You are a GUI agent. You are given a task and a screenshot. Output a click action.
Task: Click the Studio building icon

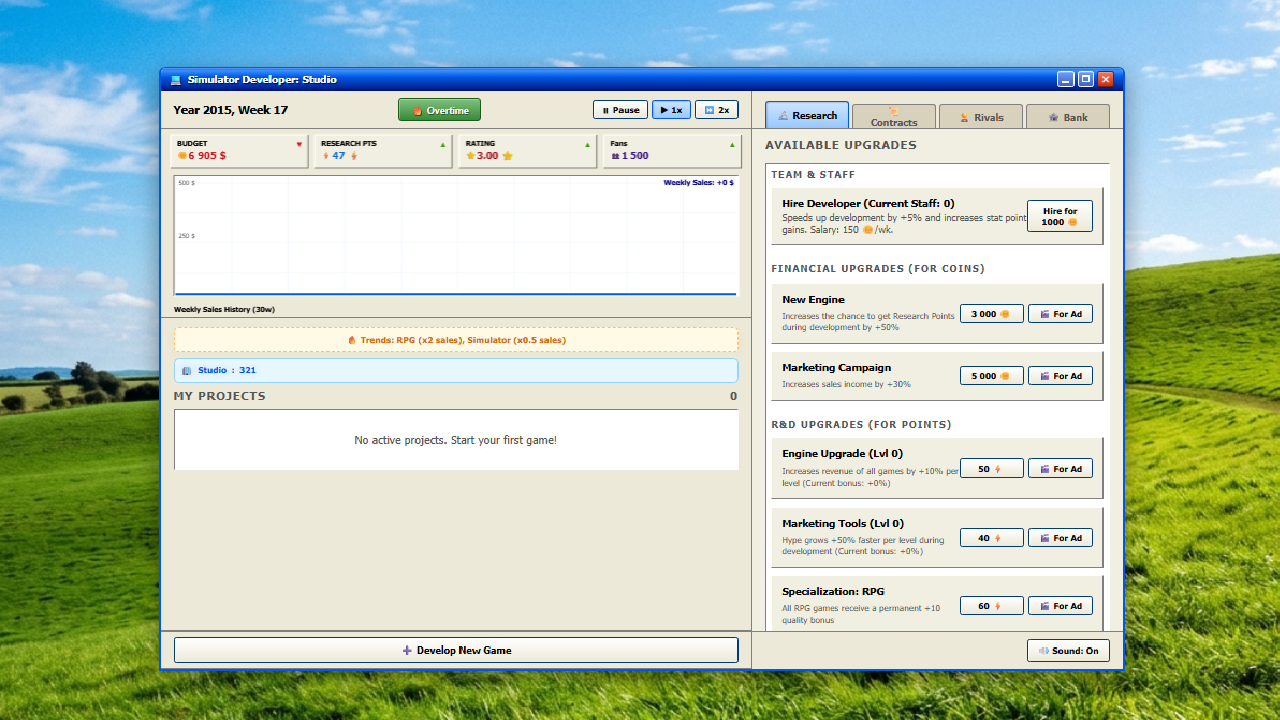pos(187,371)
